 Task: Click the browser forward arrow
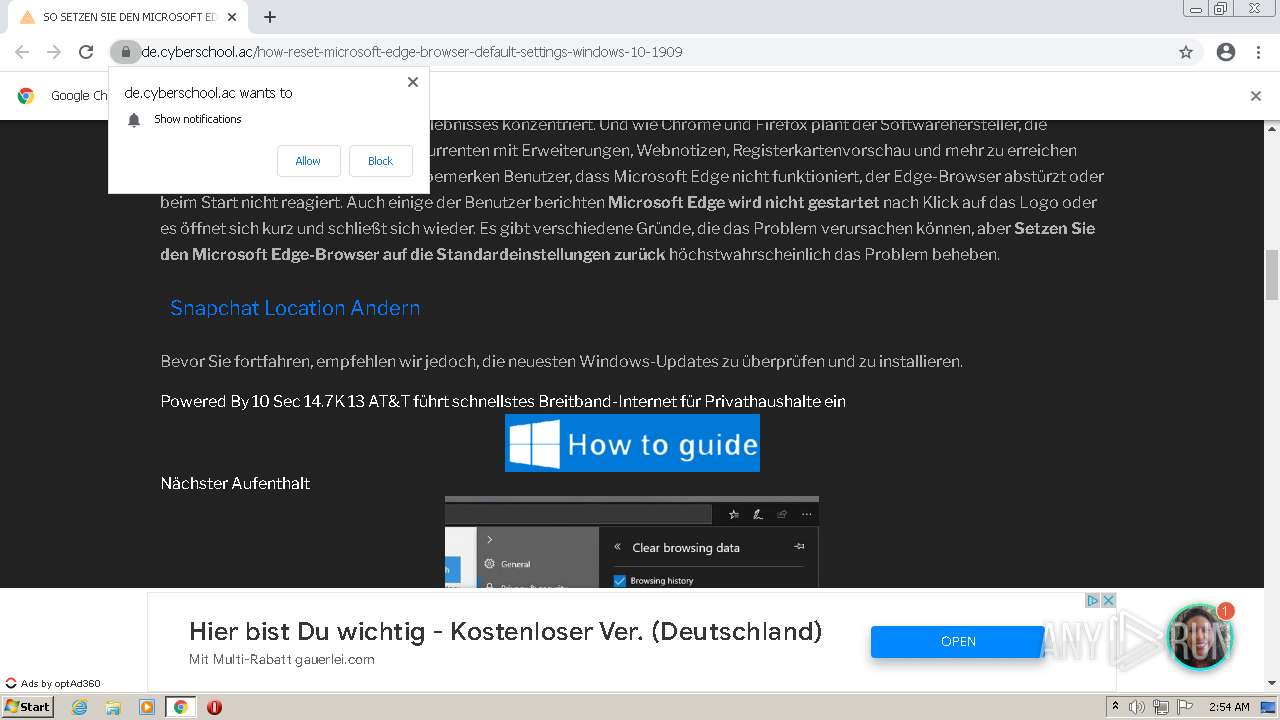pos(54,52)
